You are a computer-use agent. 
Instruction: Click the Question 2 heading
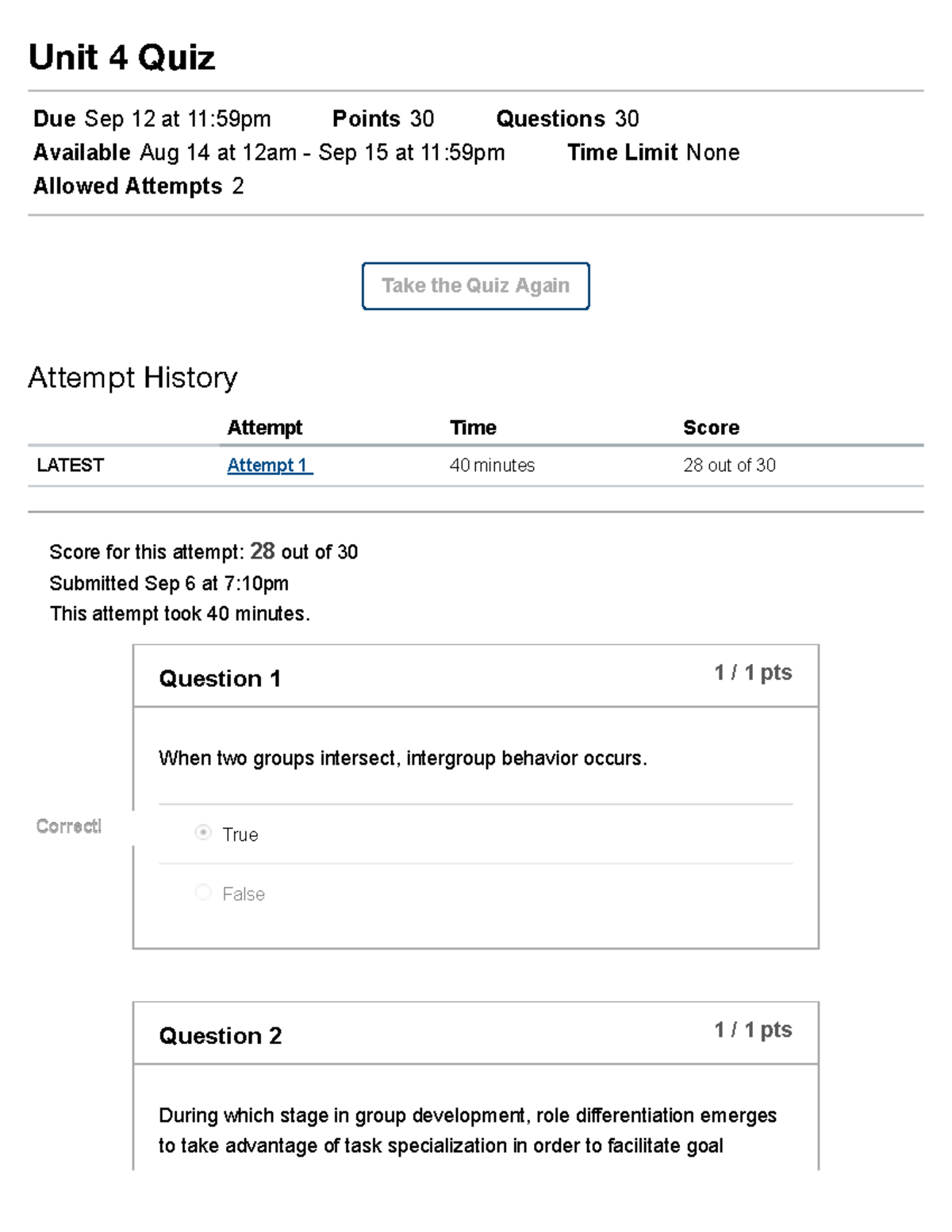(220, 1036)
